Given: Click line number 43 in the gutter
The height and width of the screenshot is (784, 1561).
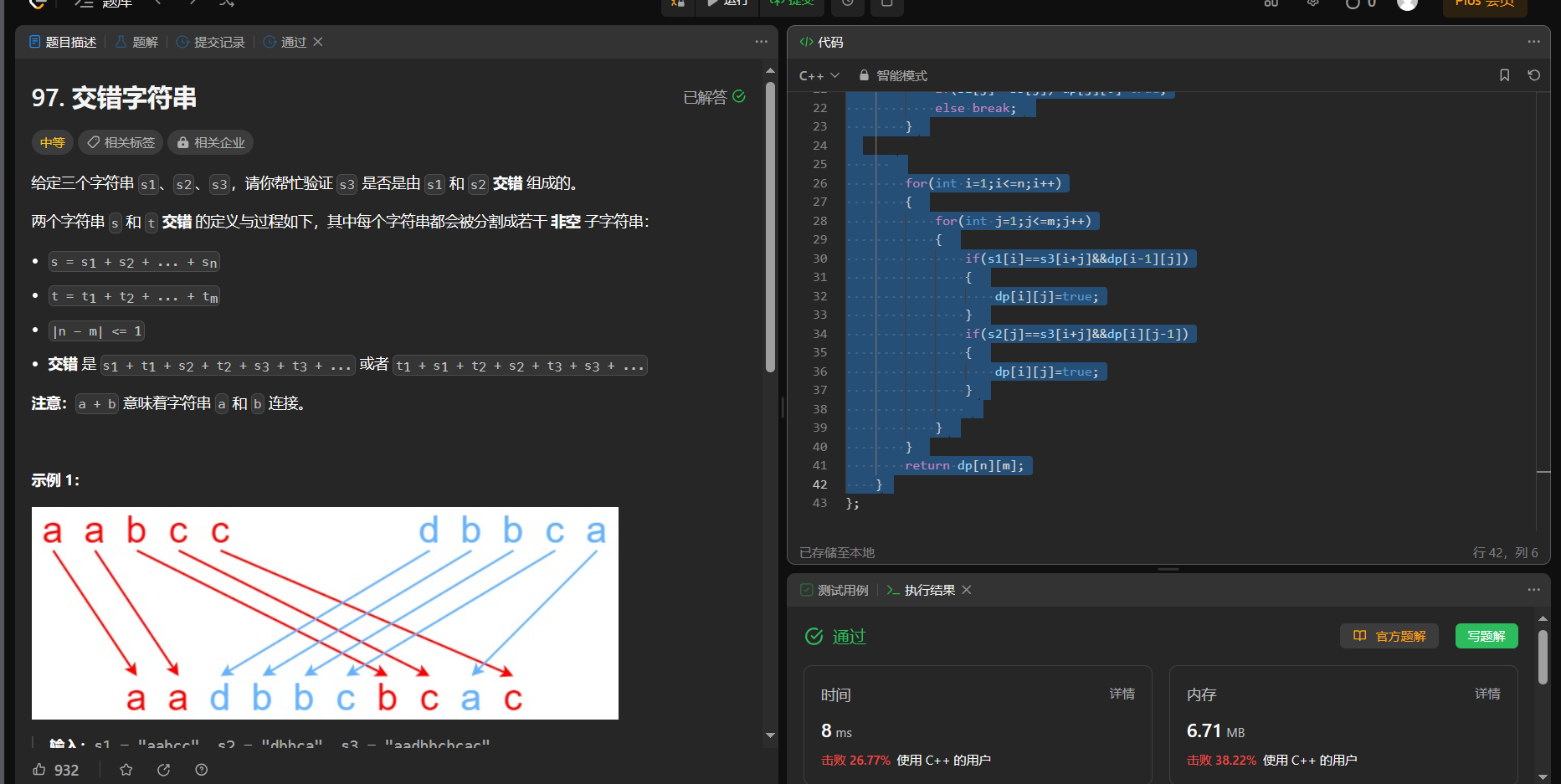Looking at the screenshot, I should pyautogui.click(x=819, y=503).
